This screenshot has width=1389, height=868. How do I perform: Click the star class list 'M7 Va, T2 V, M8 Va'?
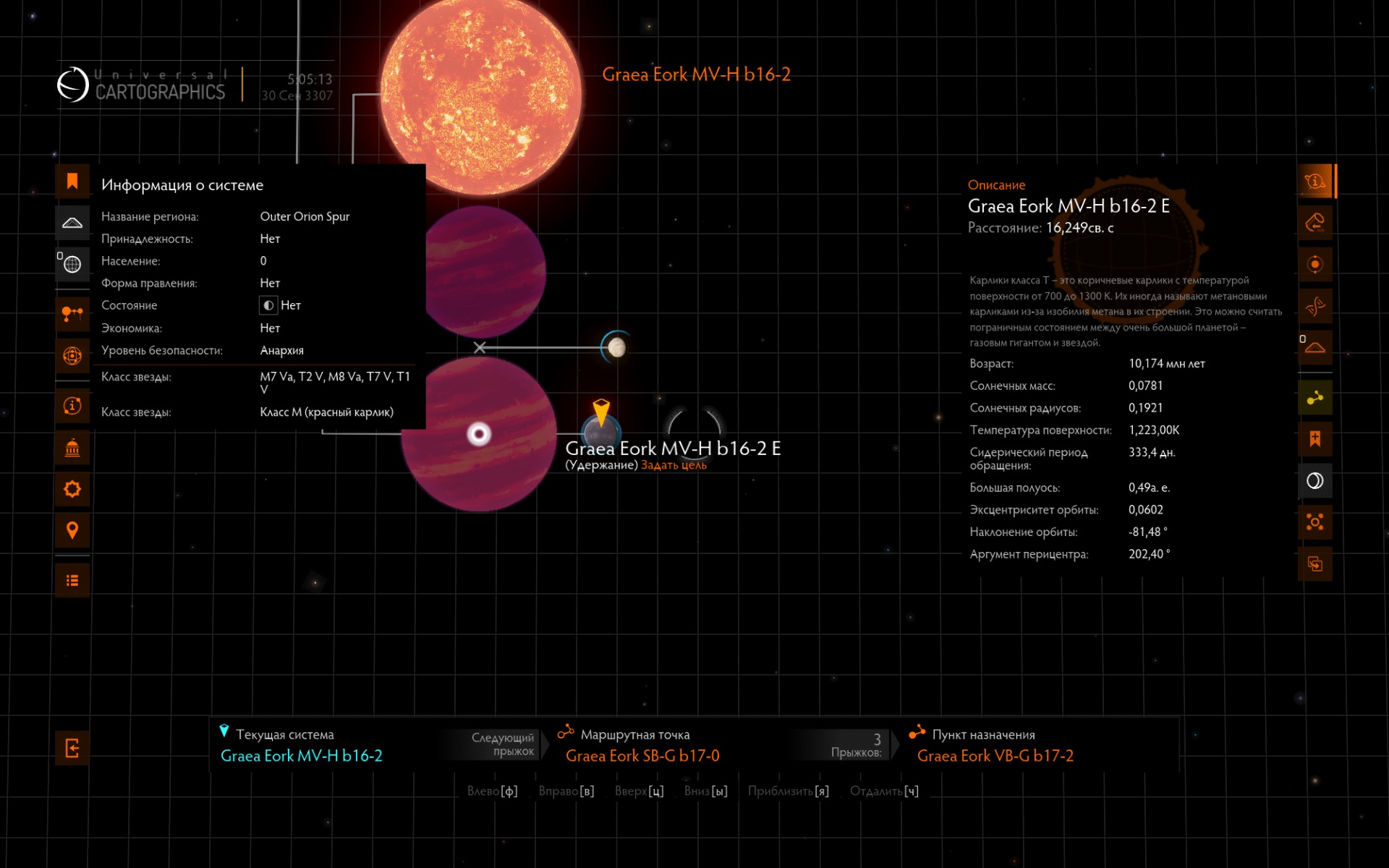click(x=335, y=383)
